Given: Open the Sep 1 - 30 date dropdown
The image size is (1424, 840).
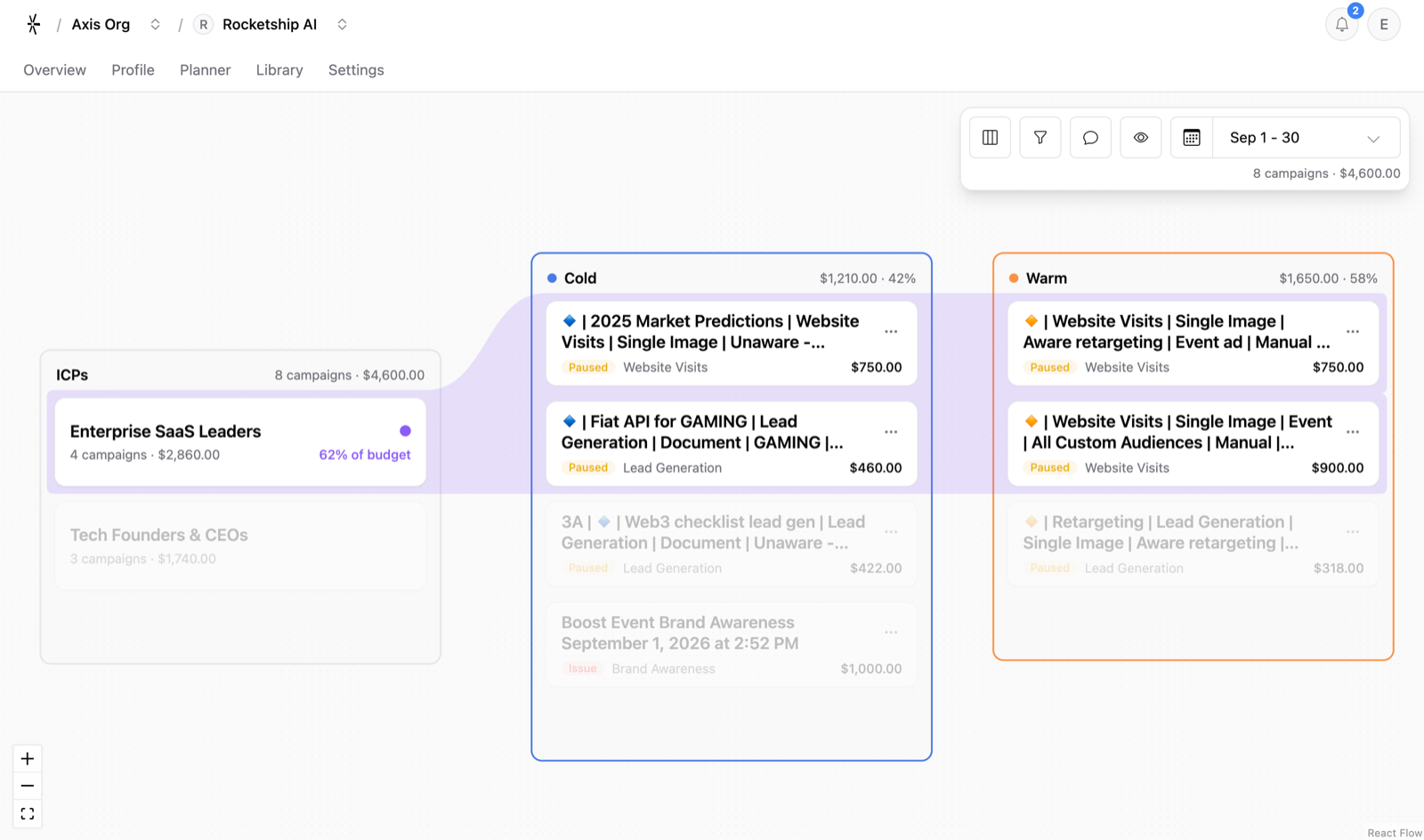Looking at the screenshot, I should [1306, 138].
